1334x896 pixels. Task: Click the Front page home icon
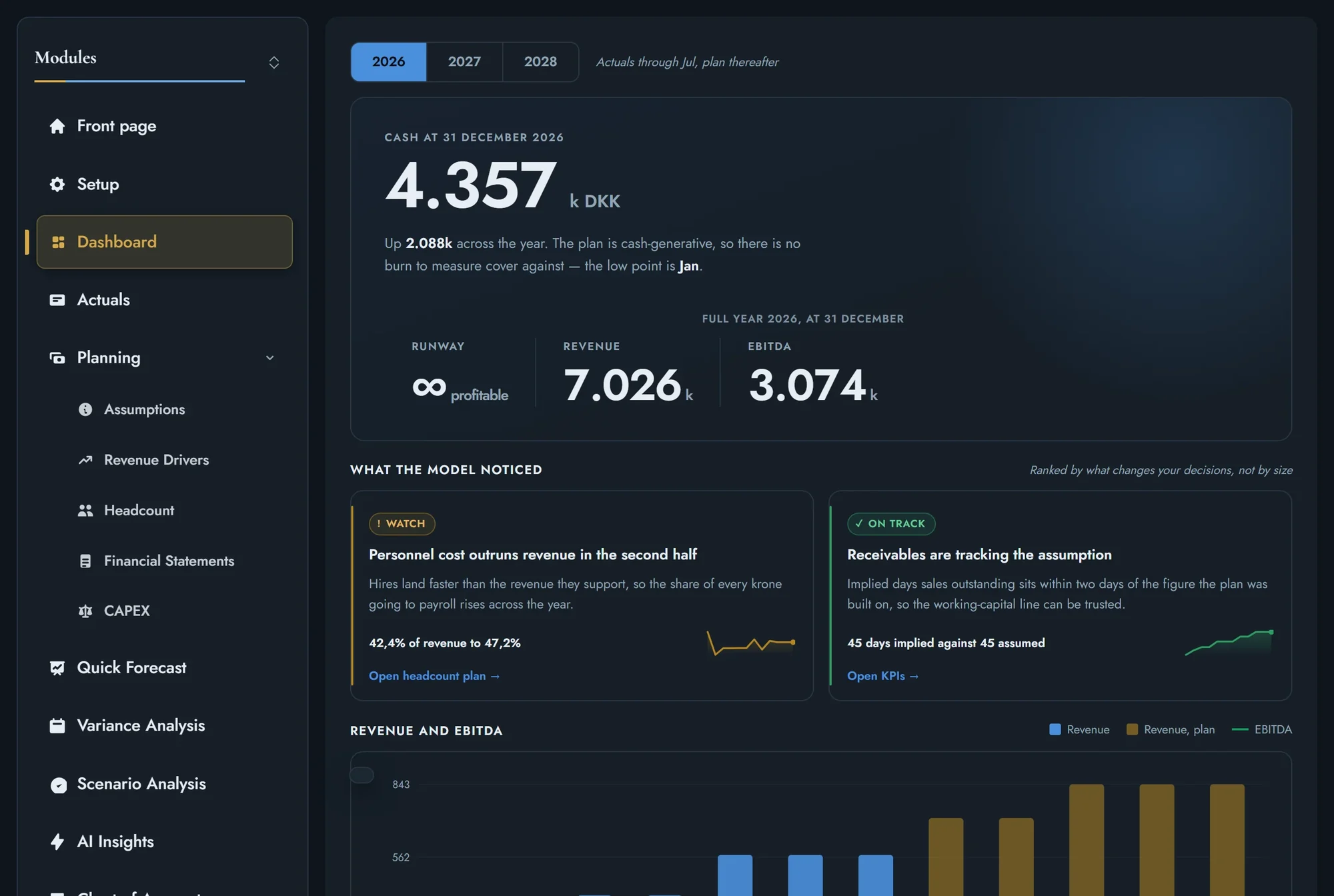(x=57, y=126)
